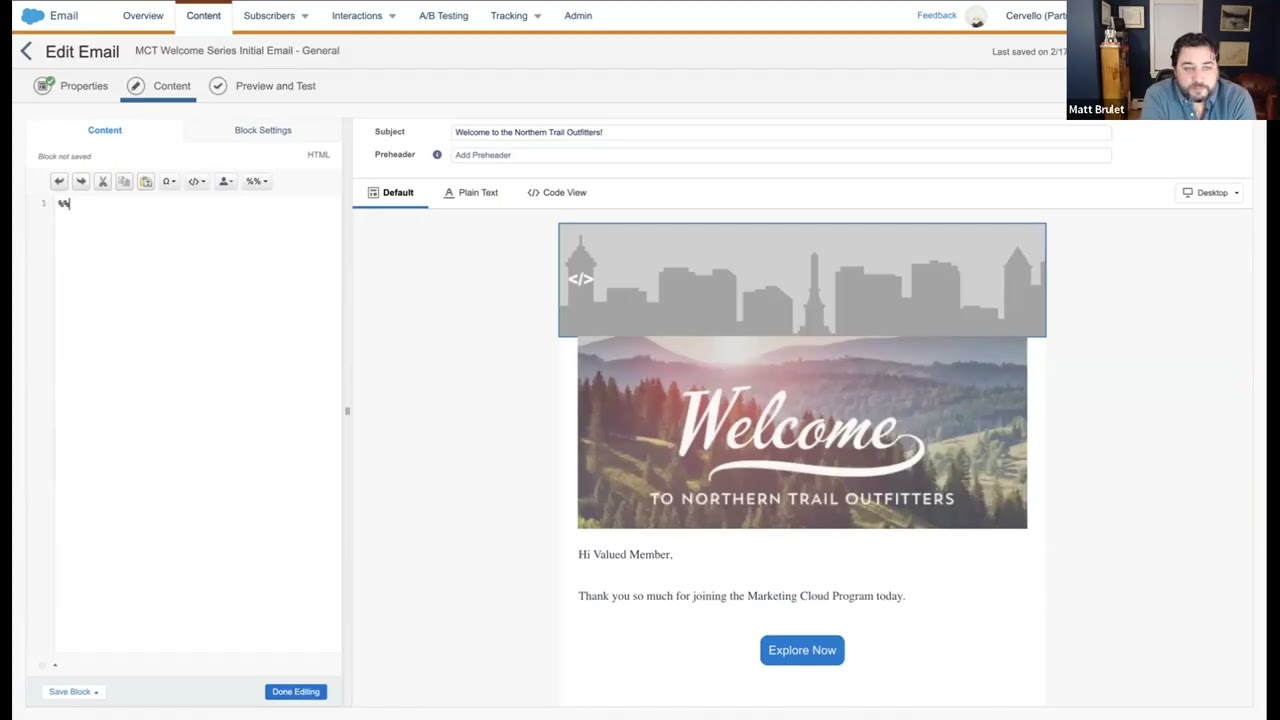Click the email name 'MCT Welcome Series Initial Email'
The width and height of the screenshot is (1280, 720).
(237, 51)
